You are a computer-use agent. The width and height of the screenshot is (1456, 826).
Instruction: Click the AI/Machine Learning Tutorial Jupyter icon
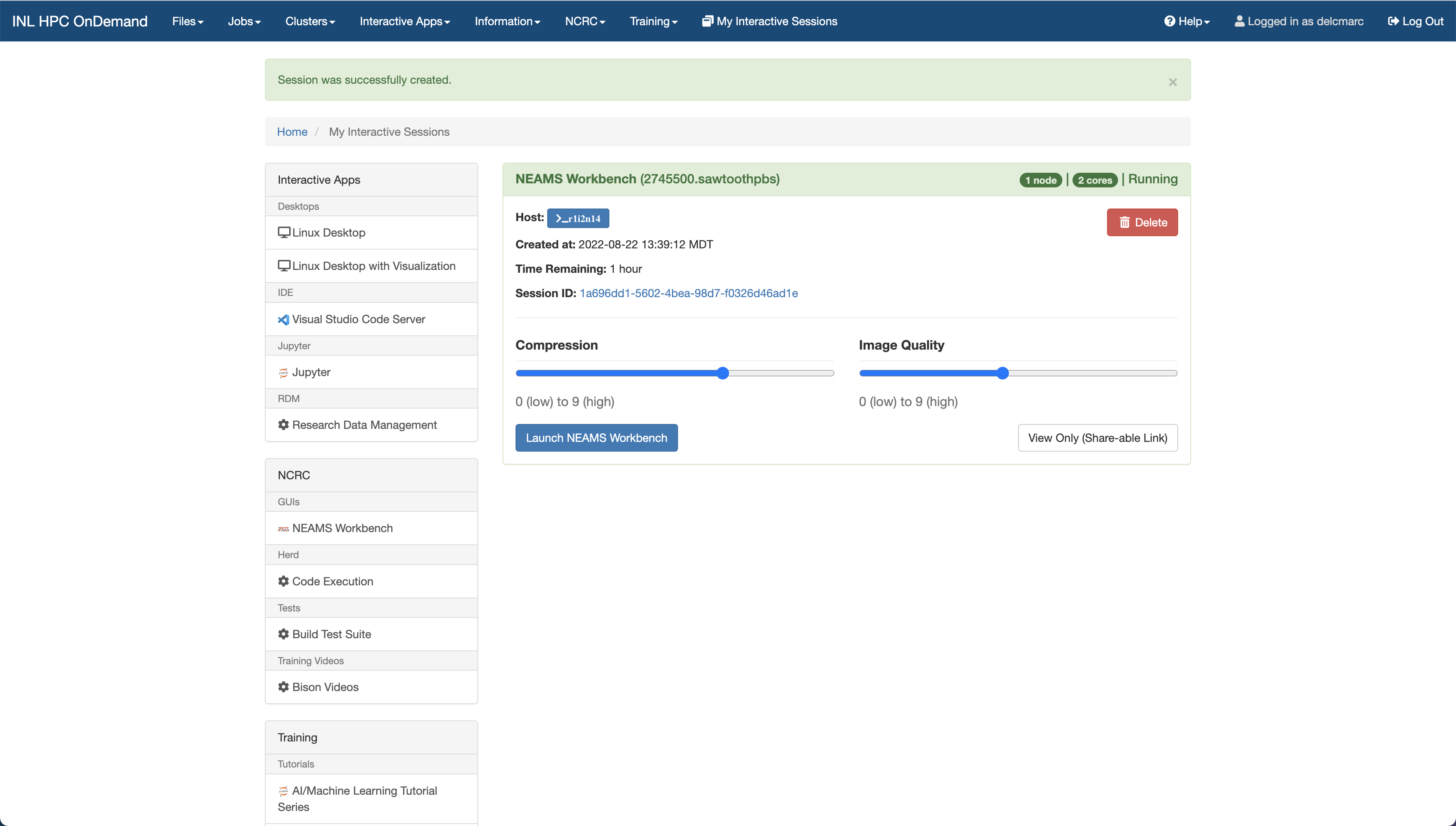click(284, 791)
